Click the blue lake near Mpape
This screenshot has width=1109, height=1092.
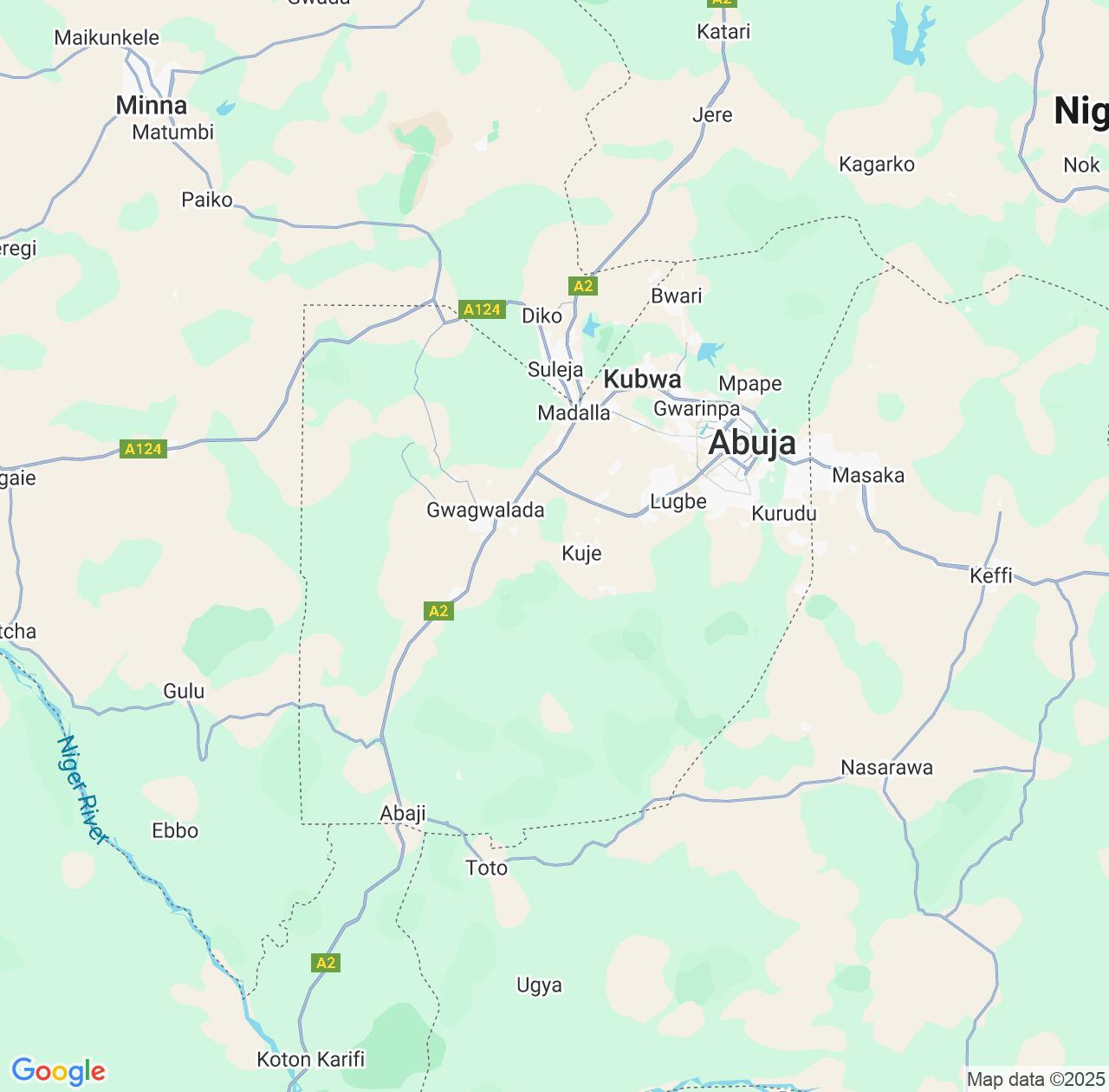(x=710, y=353)
